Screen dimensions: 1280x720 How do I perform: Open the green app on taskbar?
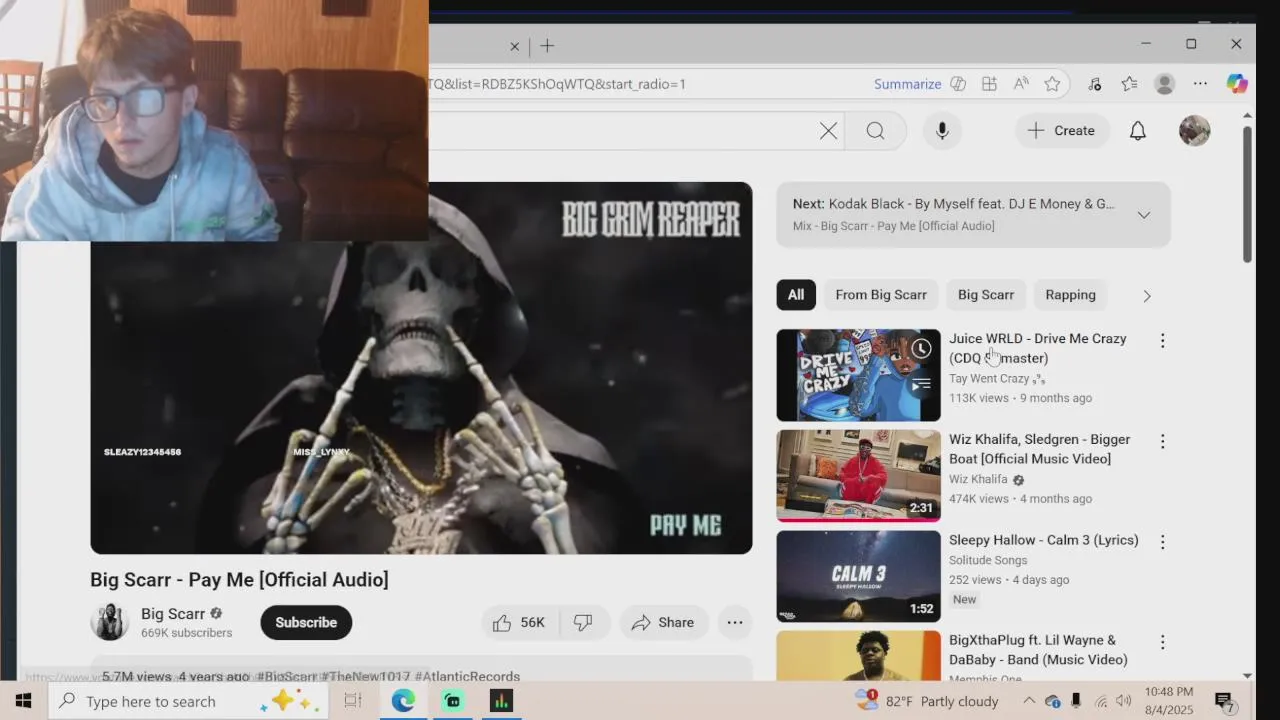[453, 701]
